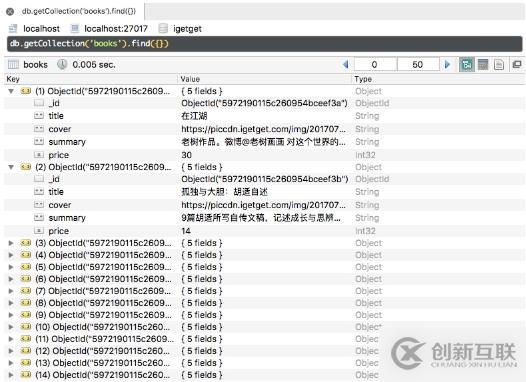Click the localhost connection icon
The width and height of the screenshot is (526, 382).
click(x=13, y=29)
